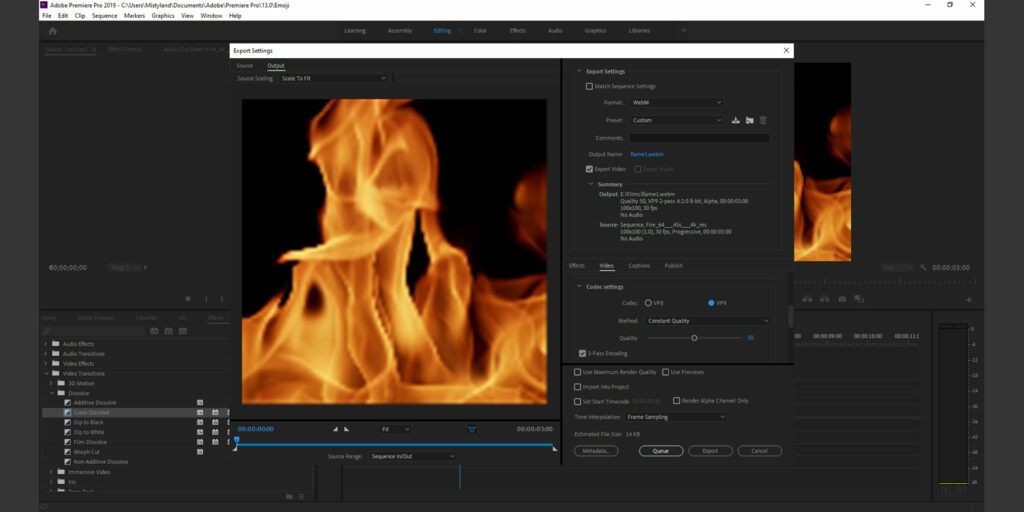Select the VP8 codec radio button
The width and height of the screenshot is (1024, 512).
coord(648,303)
